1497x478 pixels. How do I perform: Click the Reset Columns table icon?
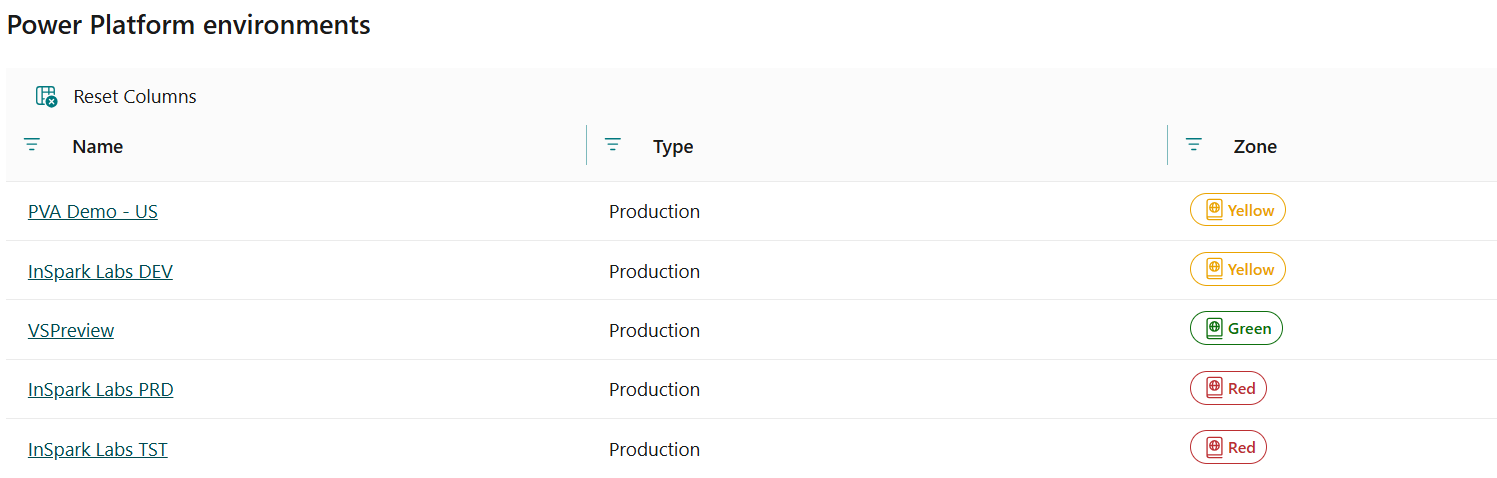(x=46, y=97)
